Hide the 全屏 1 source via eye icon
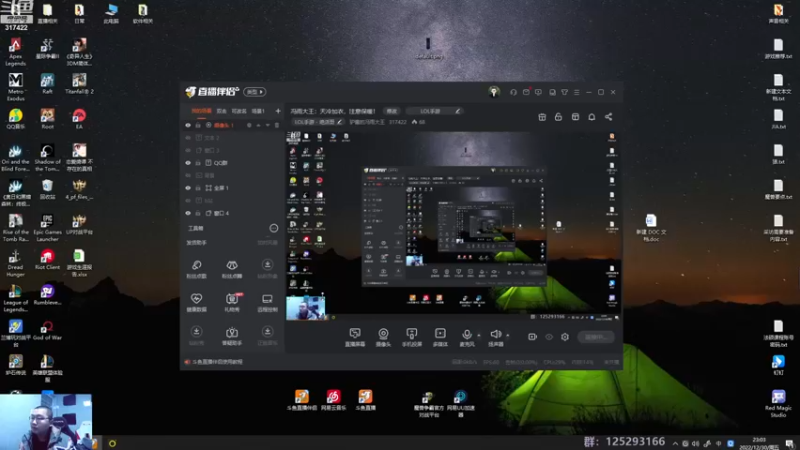 [188, 188]
